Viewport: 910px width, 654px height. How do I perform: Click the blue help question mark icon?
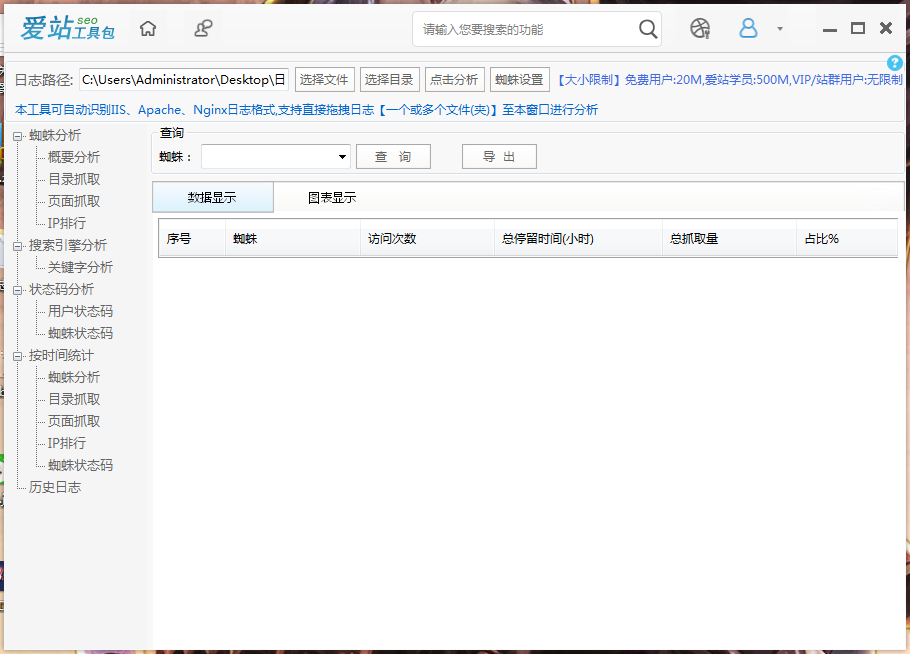coord(895,63)
